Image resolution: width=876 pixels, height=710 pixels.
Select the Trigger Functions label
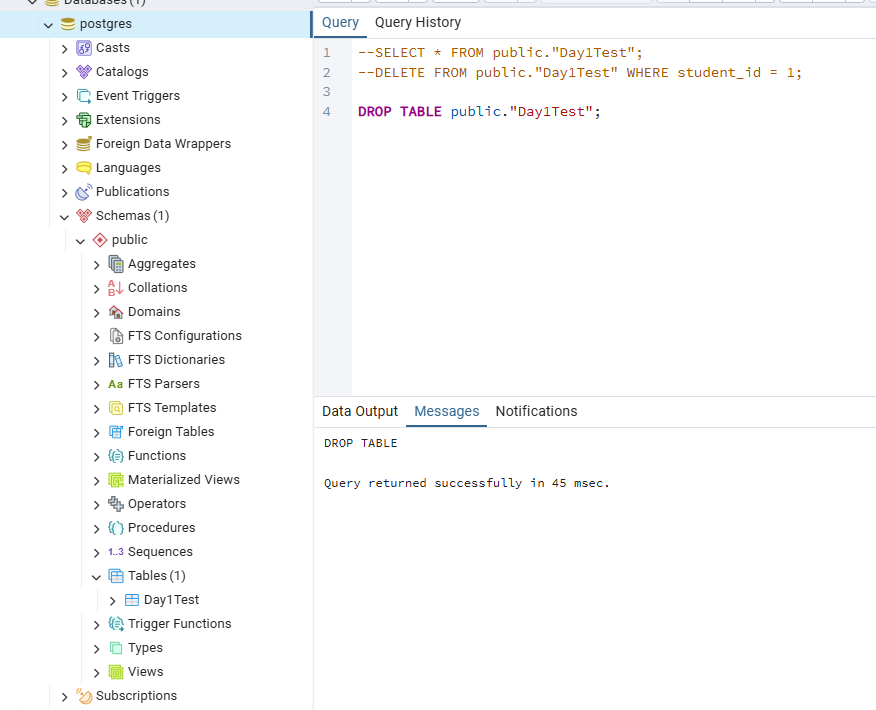click(x=179, y=624)
